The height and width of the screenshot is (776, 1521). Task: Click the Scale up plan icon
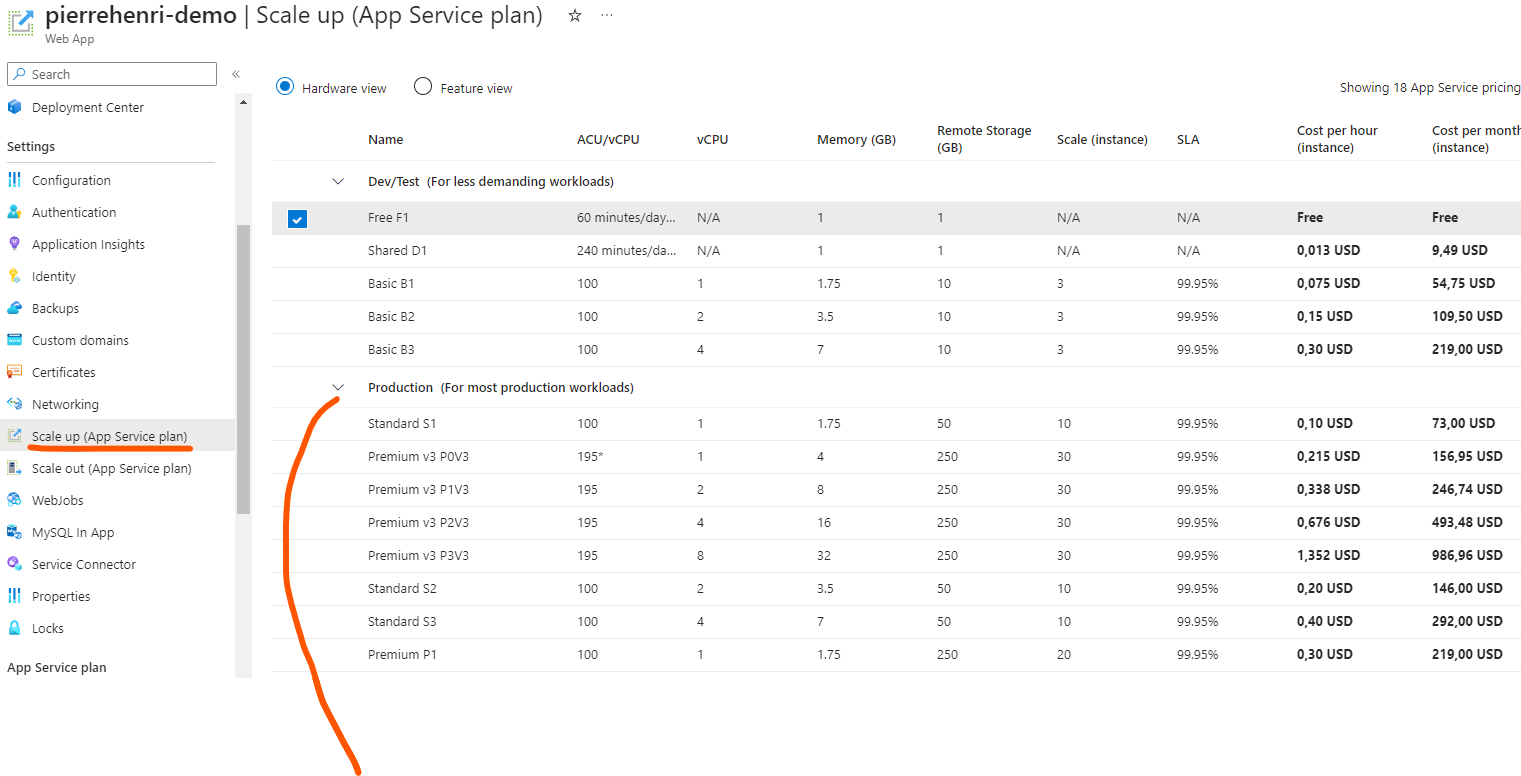tap(14, 436)
